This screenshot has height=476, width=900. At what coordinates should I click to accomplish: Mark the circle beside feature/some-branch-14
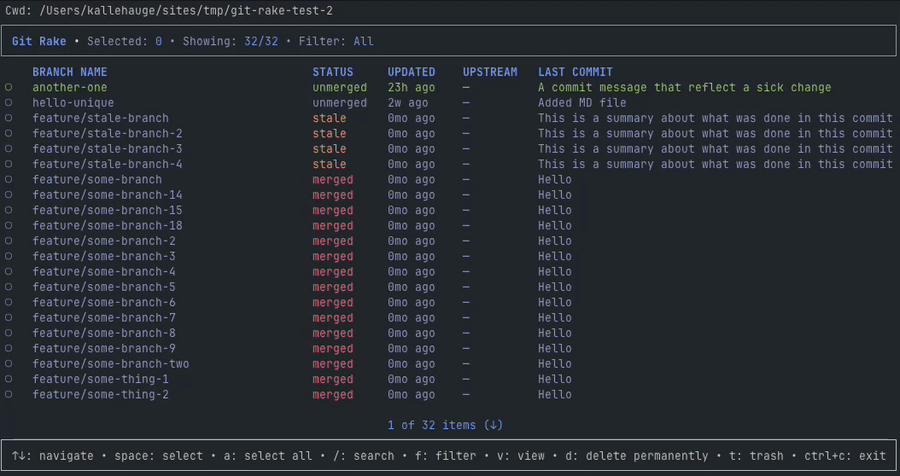(9, 195)
